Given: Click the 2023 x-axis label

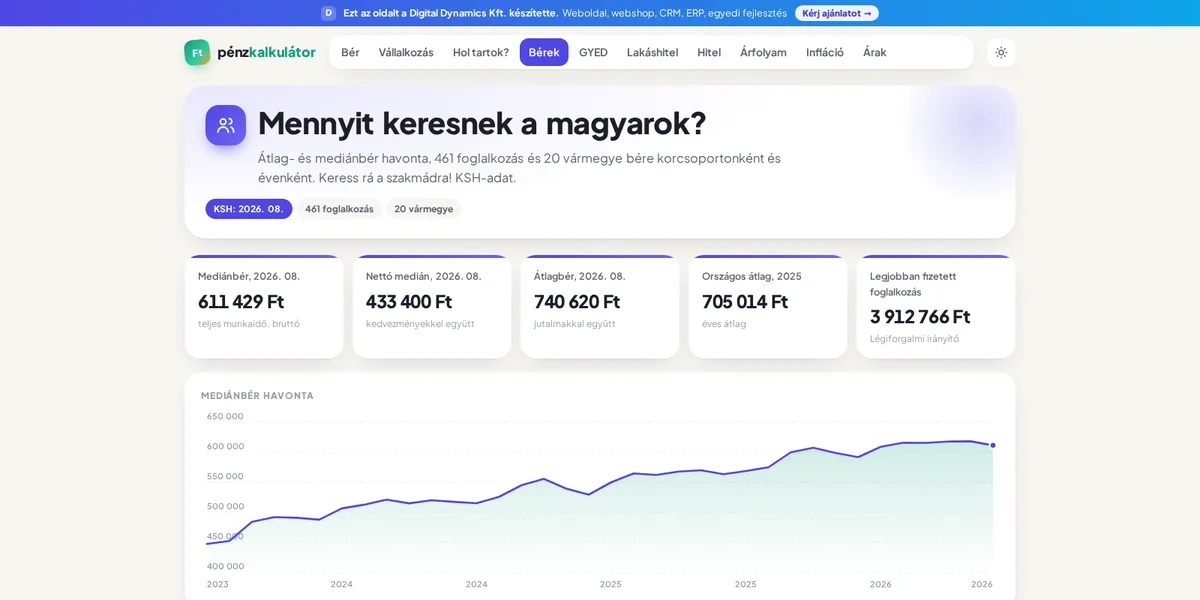Looking at the screenshot, I should pyautogui.click(x=217, y=584).
